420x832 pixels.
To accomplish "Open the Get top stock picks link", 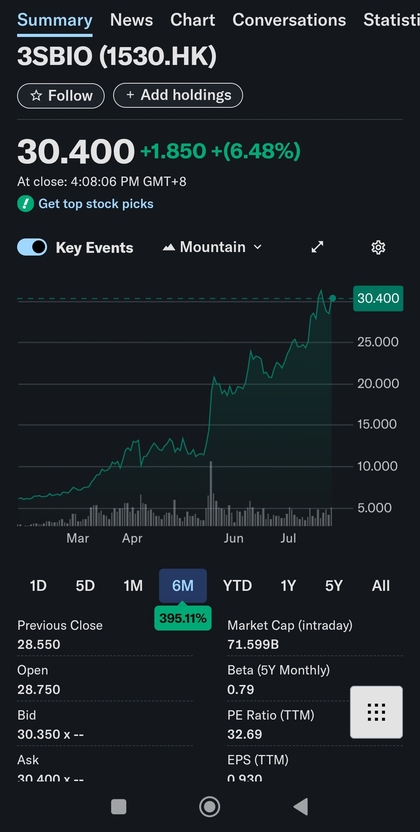I will [96, 204].
